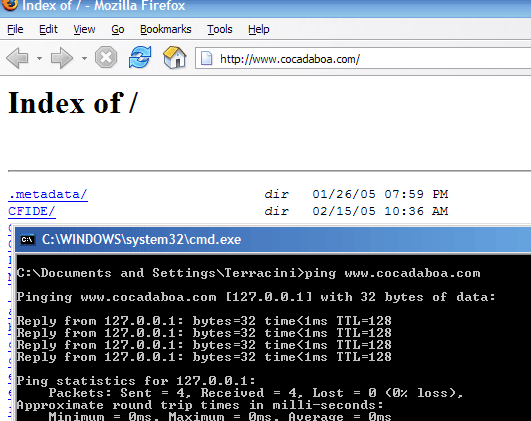
Task: Click the 'Packets: Sent = 4' line
Action: pos(256,393)
